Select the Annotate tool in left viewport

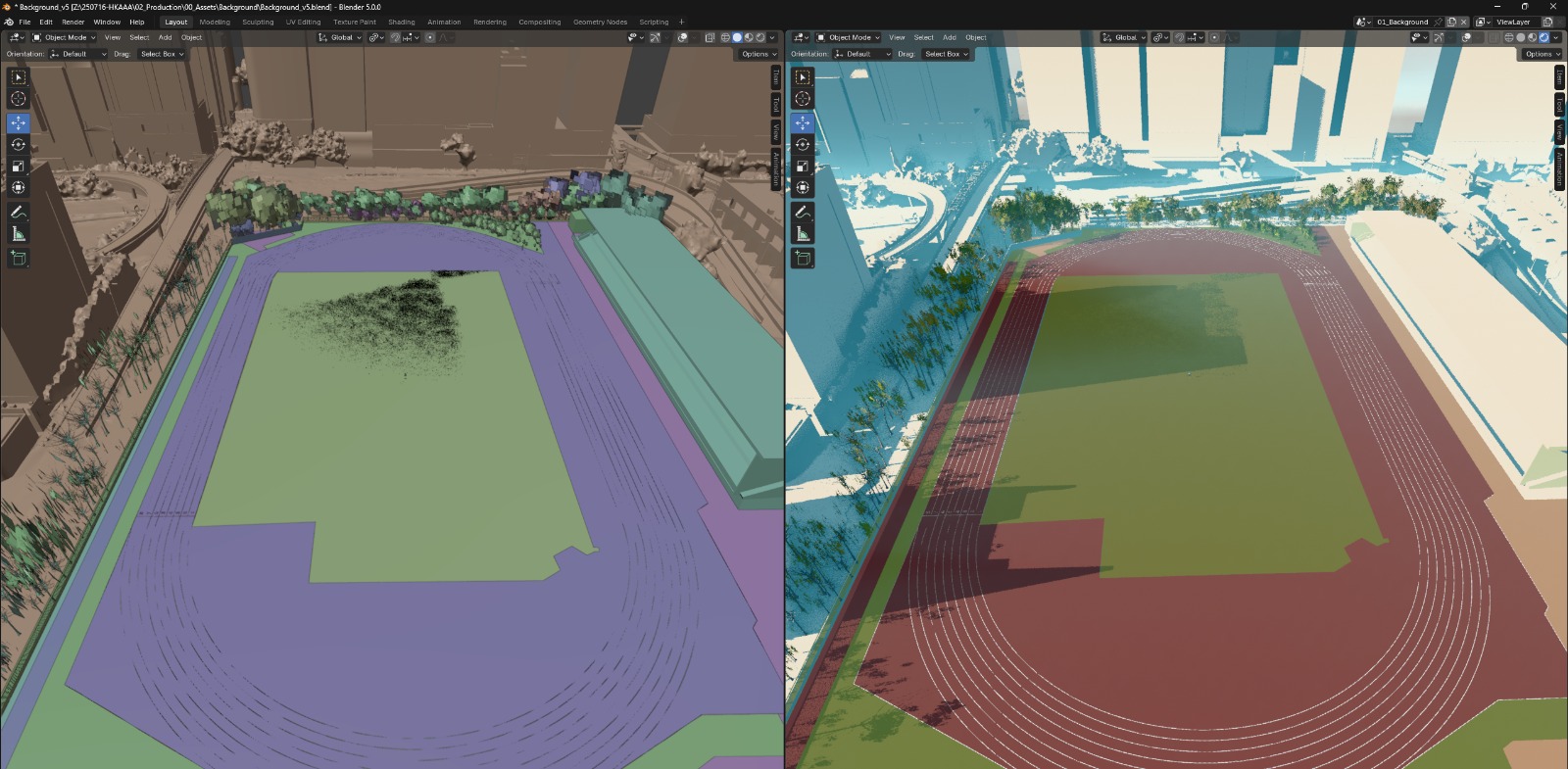pos(18,212)
